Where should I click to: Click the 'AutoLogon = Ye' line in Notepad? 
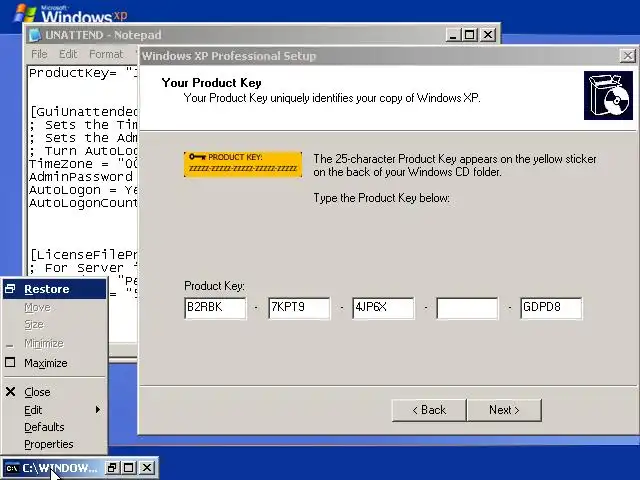point(83,190)
